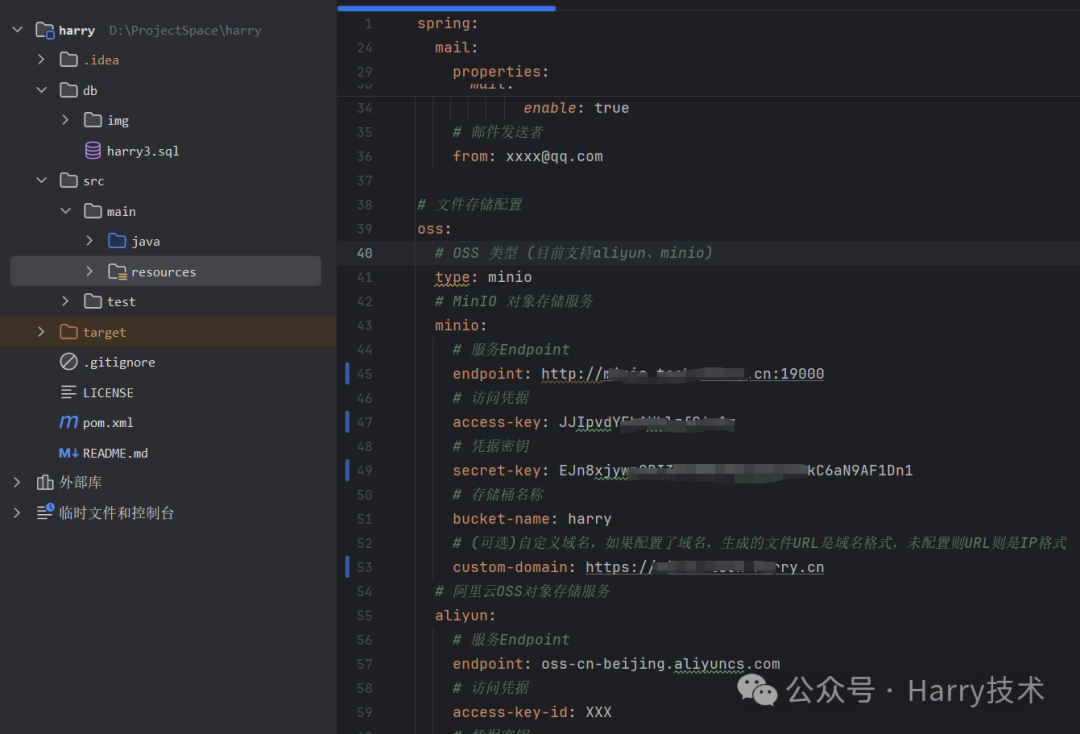Click the src folder icon
The image size is (1080, 734).
68,180
